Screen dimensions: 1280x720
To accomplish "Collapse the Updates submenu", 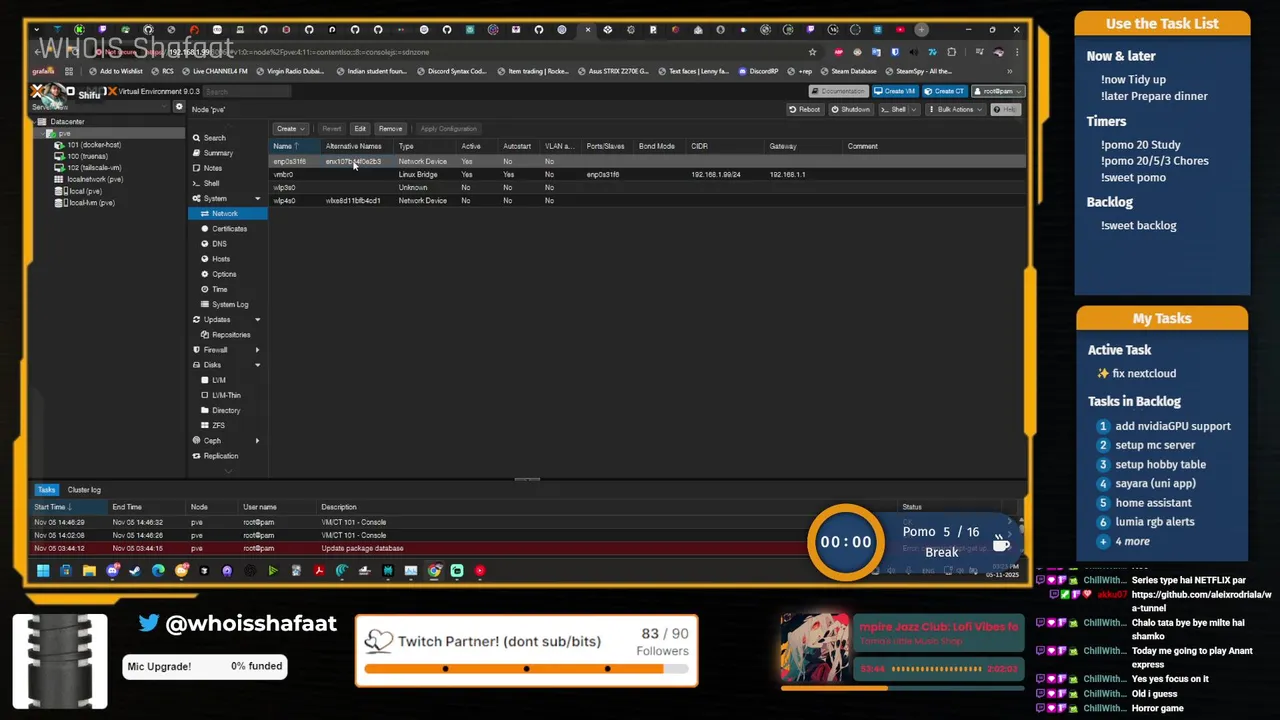I will pyautogui.click(x=258, y=320).
